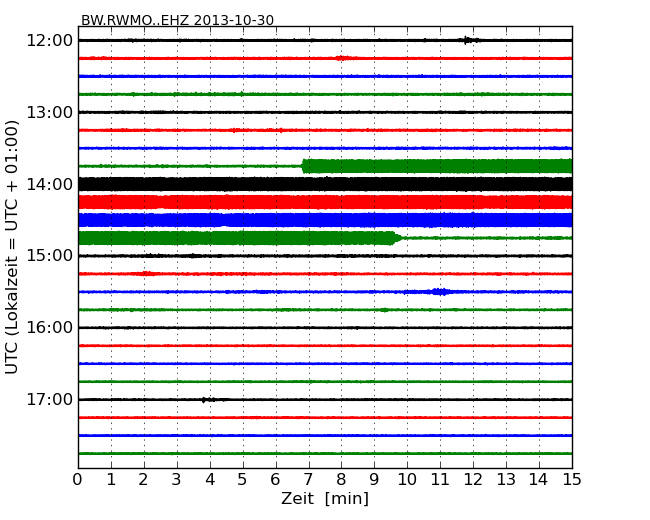
Task: Click the tapering end of thick green 14:45 signal
Action: pyautogui.click(x=396, y=238)
